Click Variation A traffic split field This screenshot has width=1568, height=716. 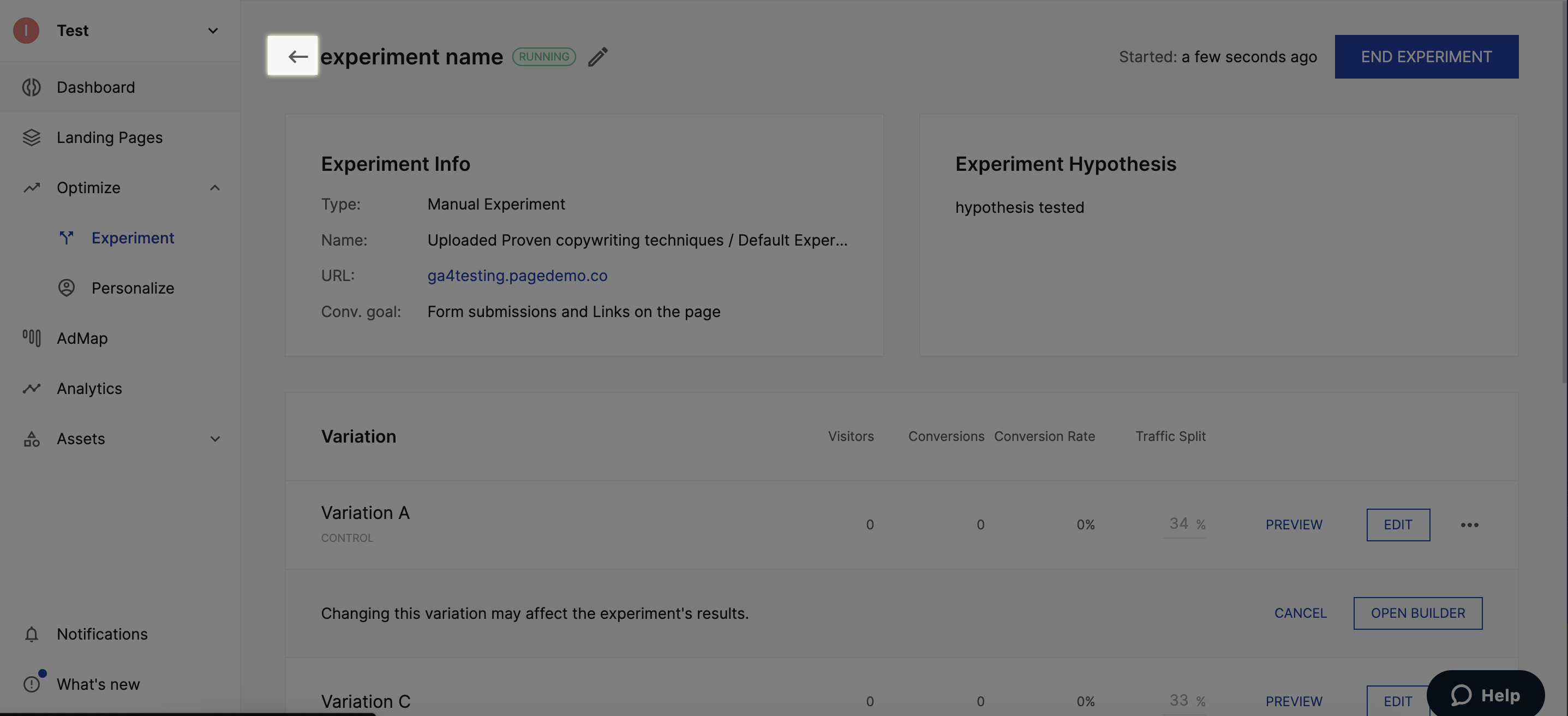click(x=1184, y=524)
